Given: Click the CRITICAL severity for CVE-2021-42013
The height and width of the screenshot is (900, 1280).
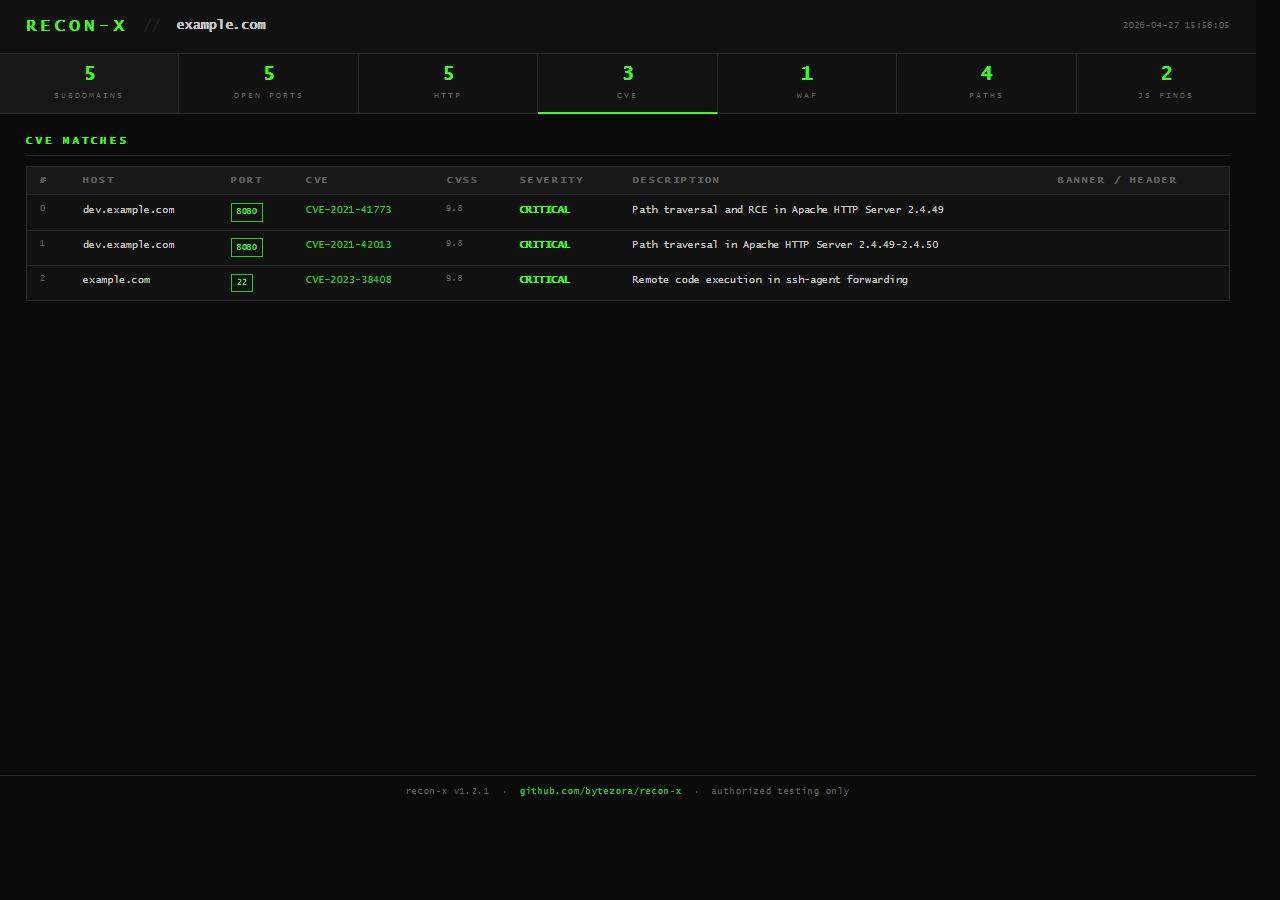Looking at the screenshot, I should coord(545,245).
